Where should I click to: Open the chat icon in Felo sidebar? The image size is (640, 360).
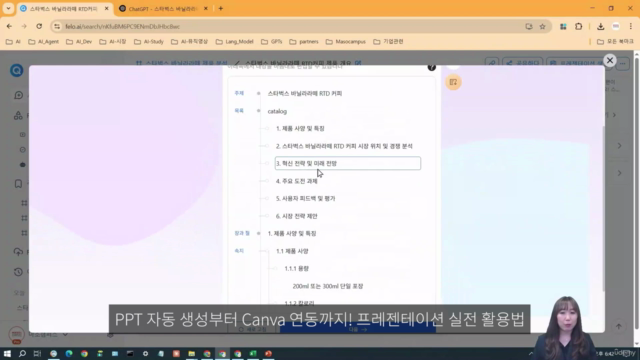click(x=18, y=95)
